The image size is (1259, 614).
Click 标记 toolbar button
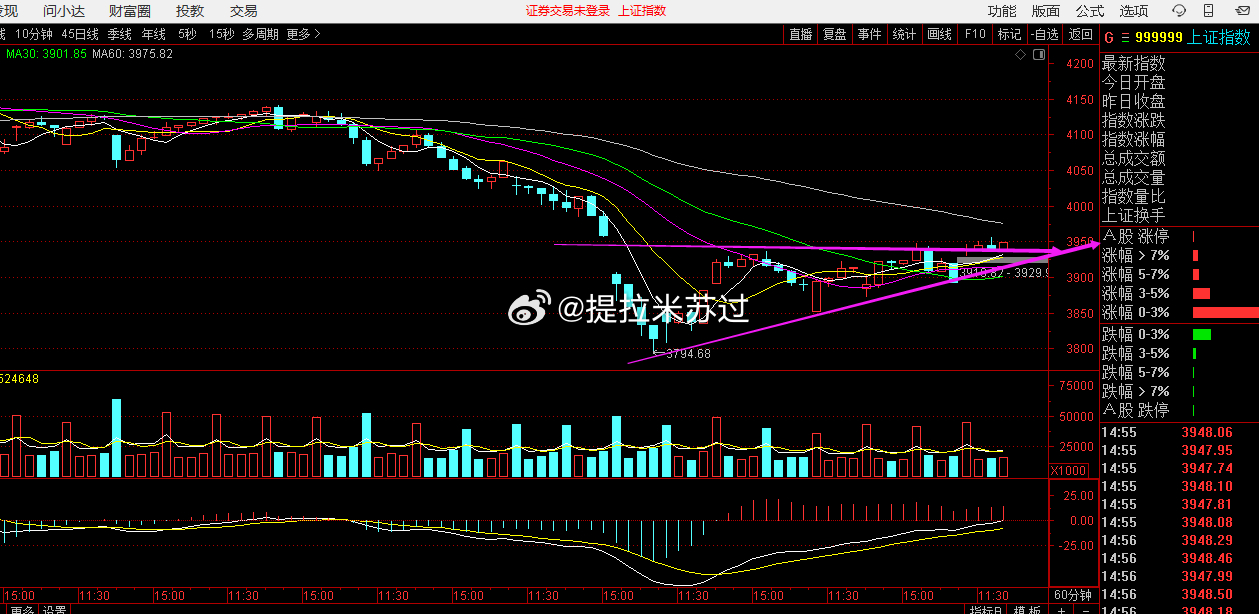(x=1009, y=34)
